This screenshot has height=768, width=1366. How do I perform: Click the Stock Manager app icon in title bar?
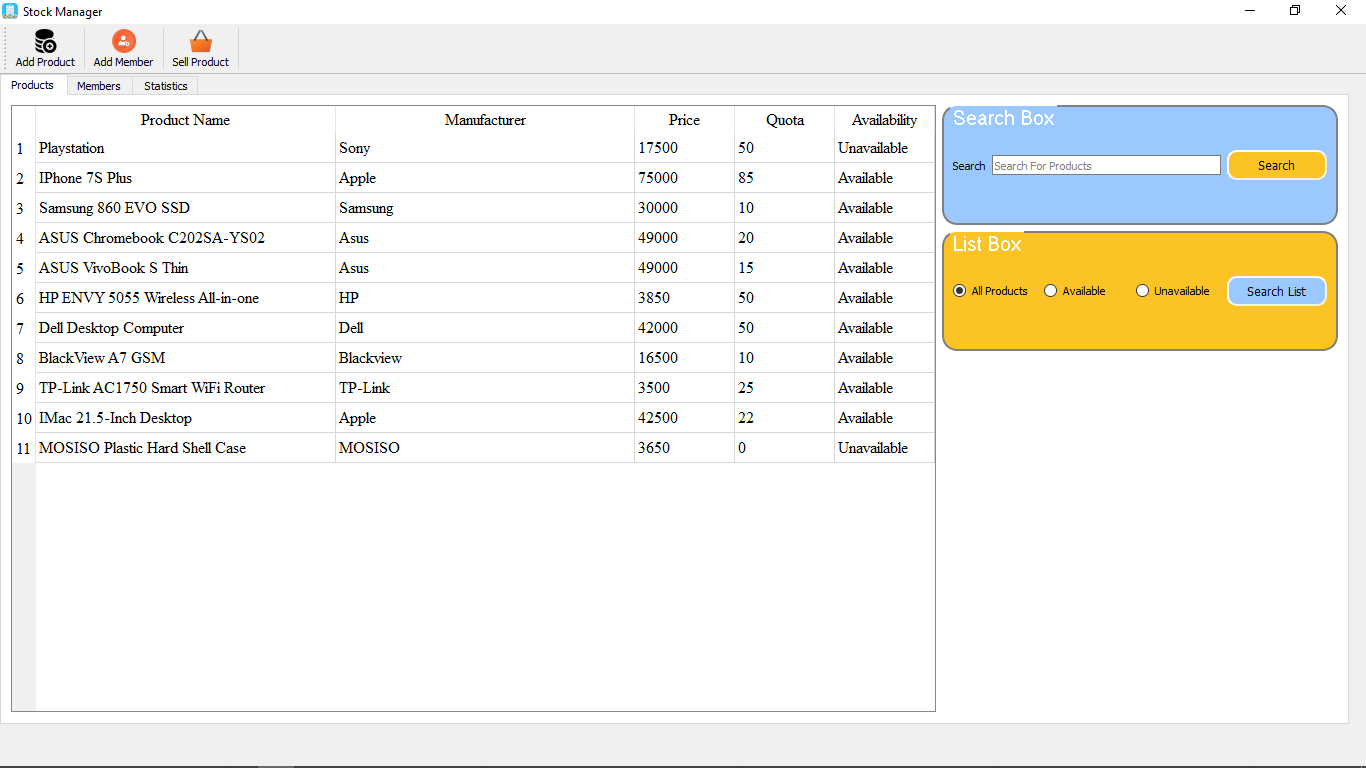pos(10,11)
